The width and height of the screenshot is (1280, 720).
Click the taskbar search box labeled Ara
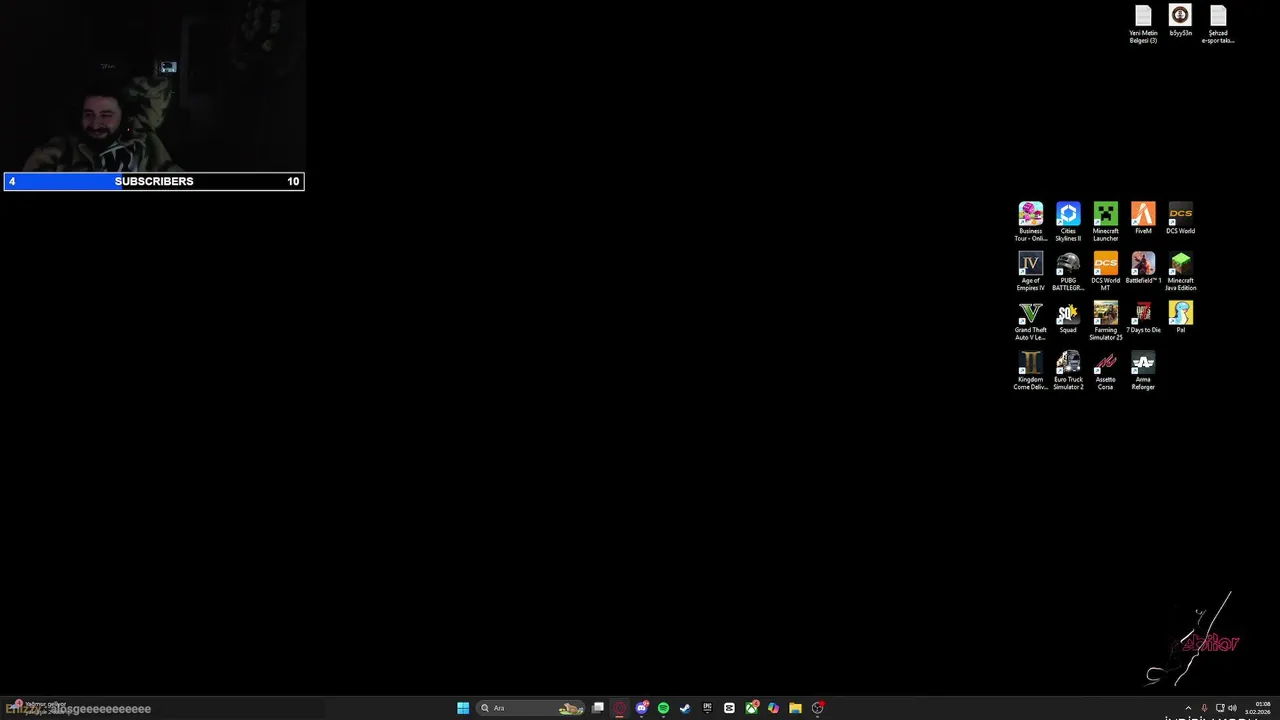click(530, 708)
